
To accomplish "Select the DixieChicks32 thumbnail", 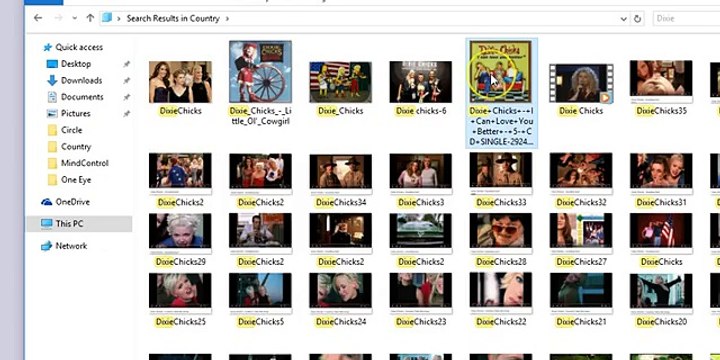I will coord(581,173).
